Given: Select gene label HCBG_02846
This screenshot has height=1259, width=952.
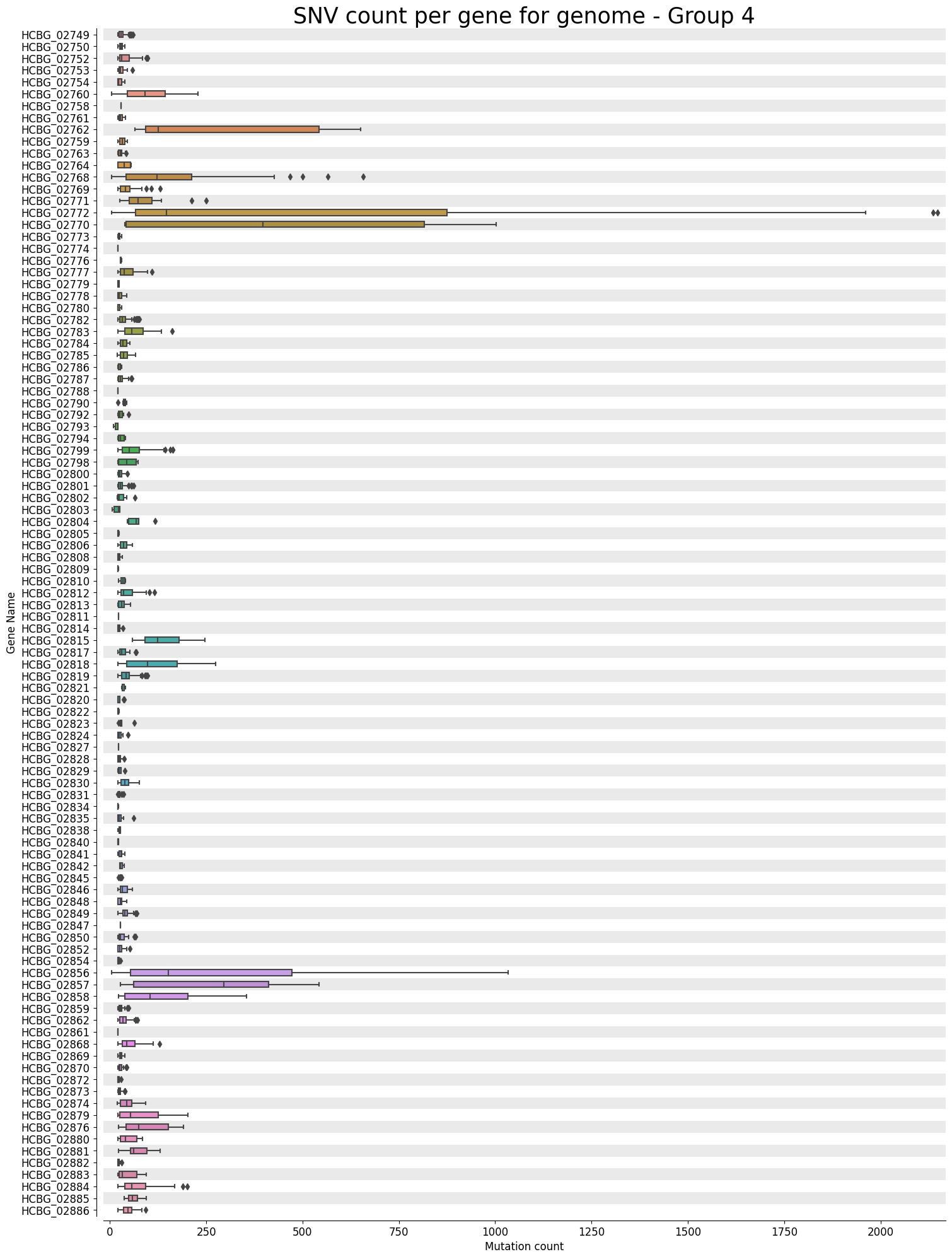Looking at the screenshot, I should point(50,889).
